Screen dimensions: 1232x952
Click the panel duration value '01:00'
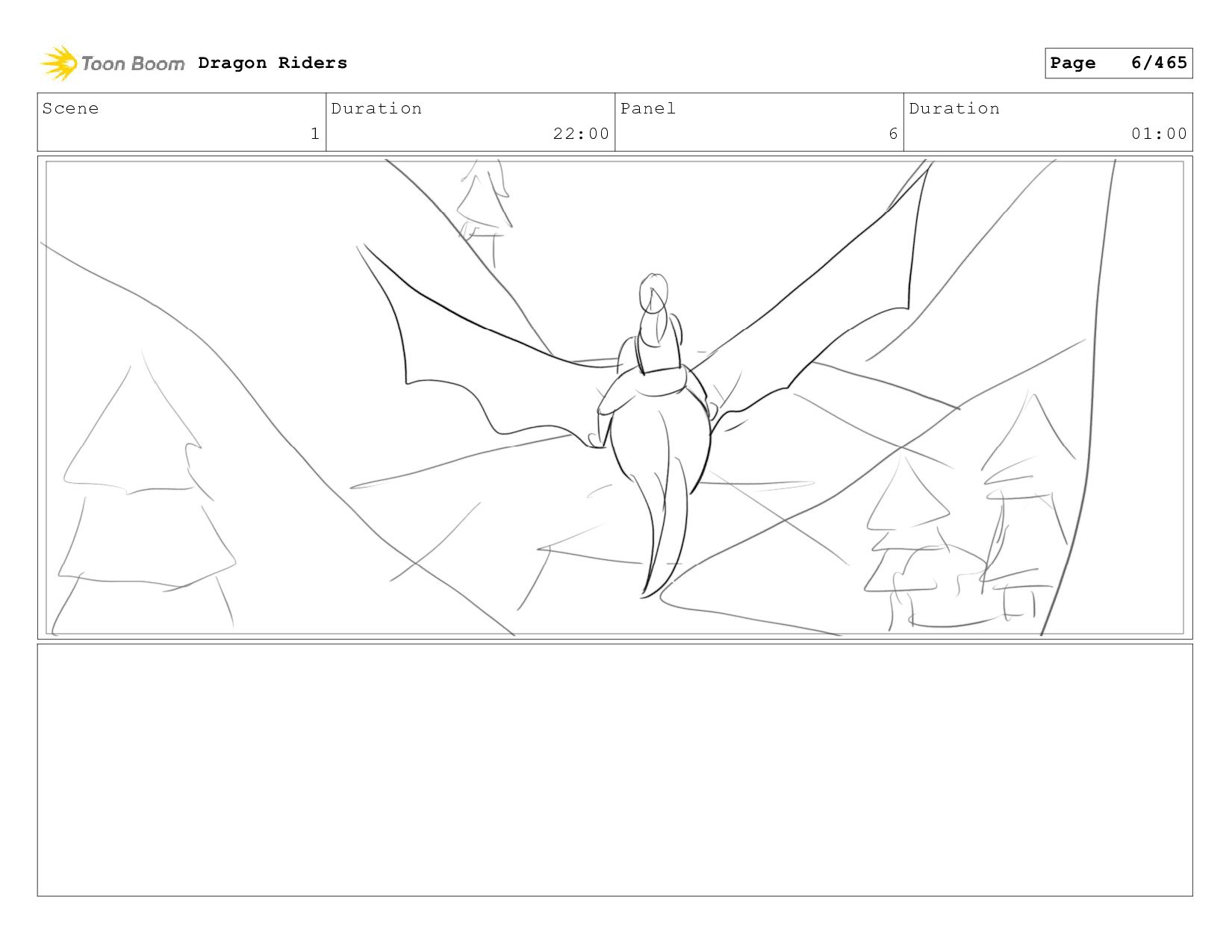point(1159,134)
